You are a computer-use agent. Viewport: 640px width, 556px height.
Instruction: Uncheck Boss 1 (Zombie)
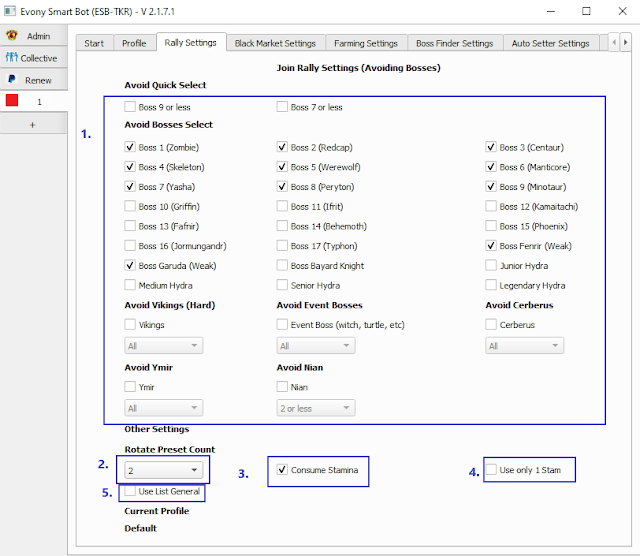coord(130,147)
